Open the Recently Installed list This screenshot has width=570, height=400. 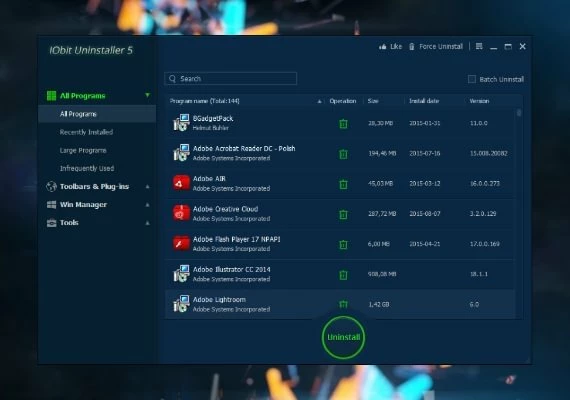[x=86, y=132]
